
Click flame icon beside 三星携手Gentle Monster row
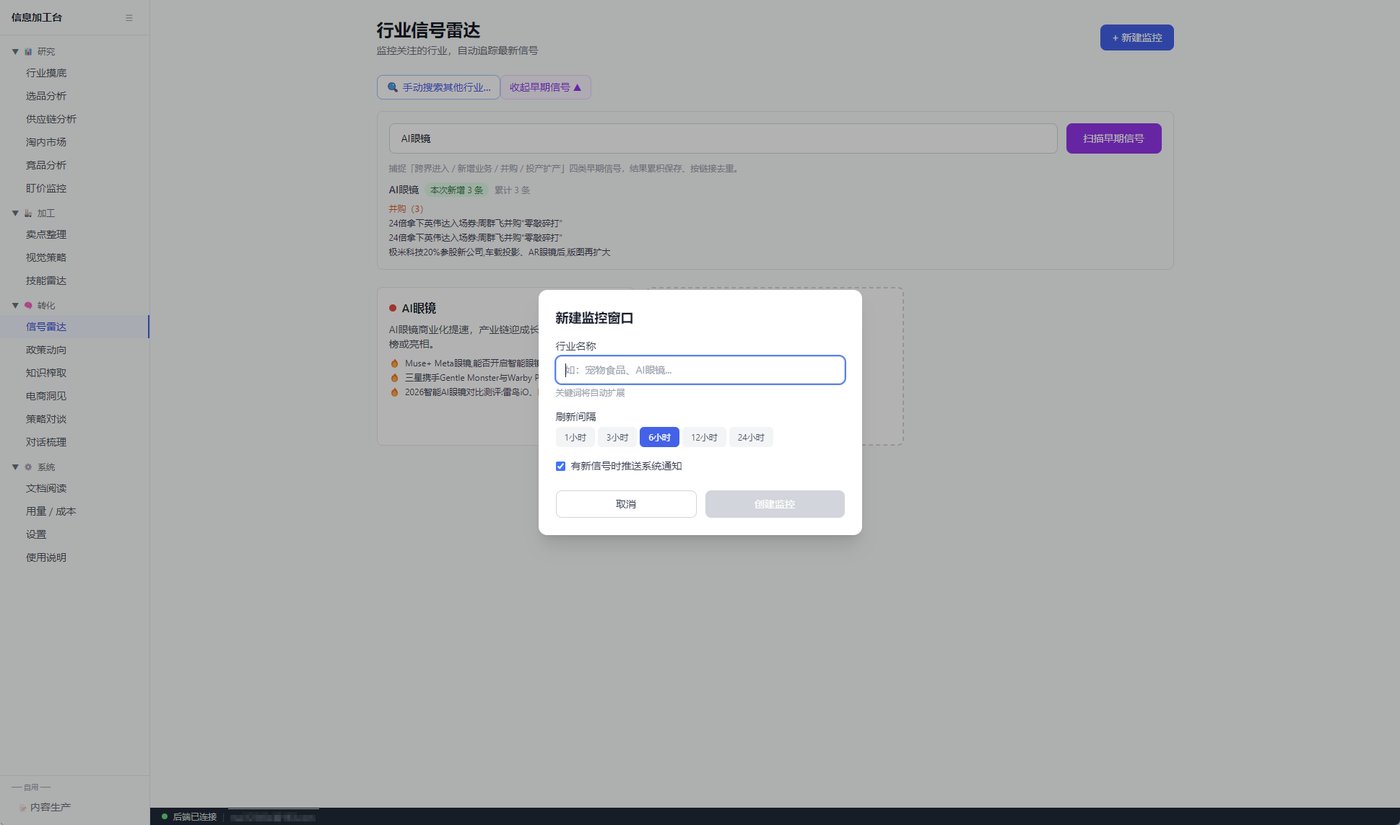coord(394,378)
